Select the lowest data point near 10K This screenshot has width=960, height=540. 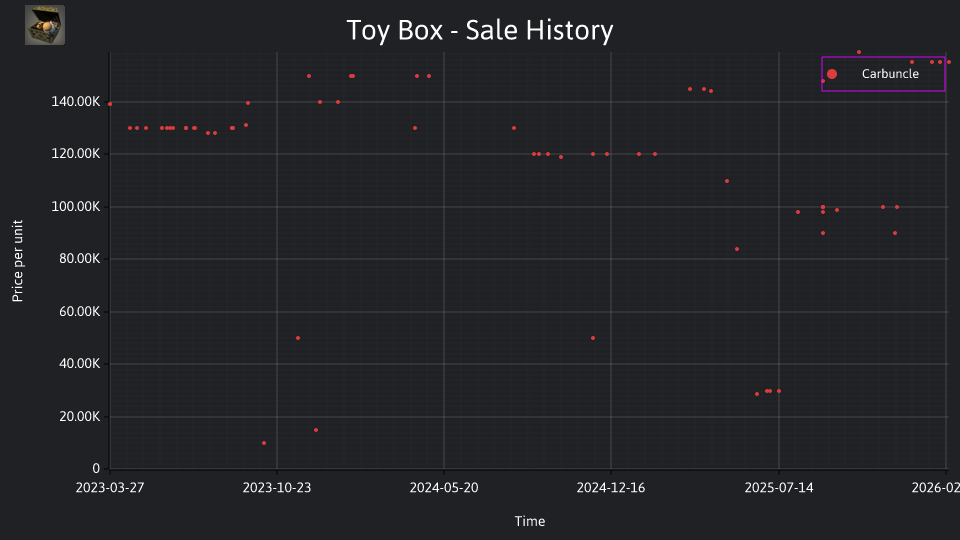[x=264, y=443]
